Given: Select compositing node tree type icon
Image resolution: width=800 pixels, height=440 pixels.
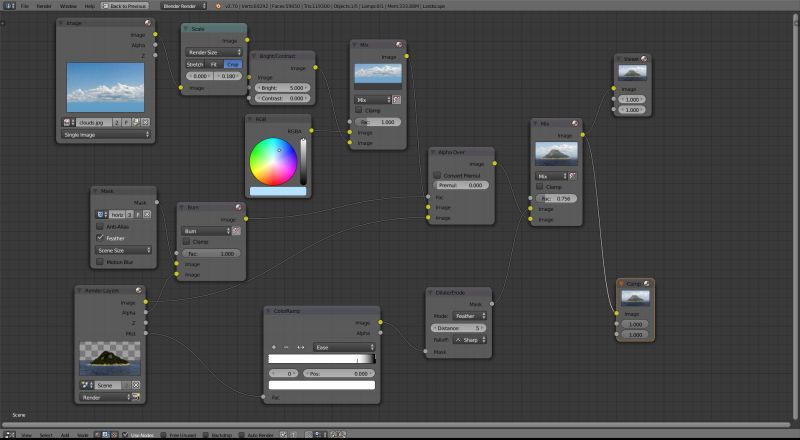Looking at the screenshot, I should click(106, 435).
